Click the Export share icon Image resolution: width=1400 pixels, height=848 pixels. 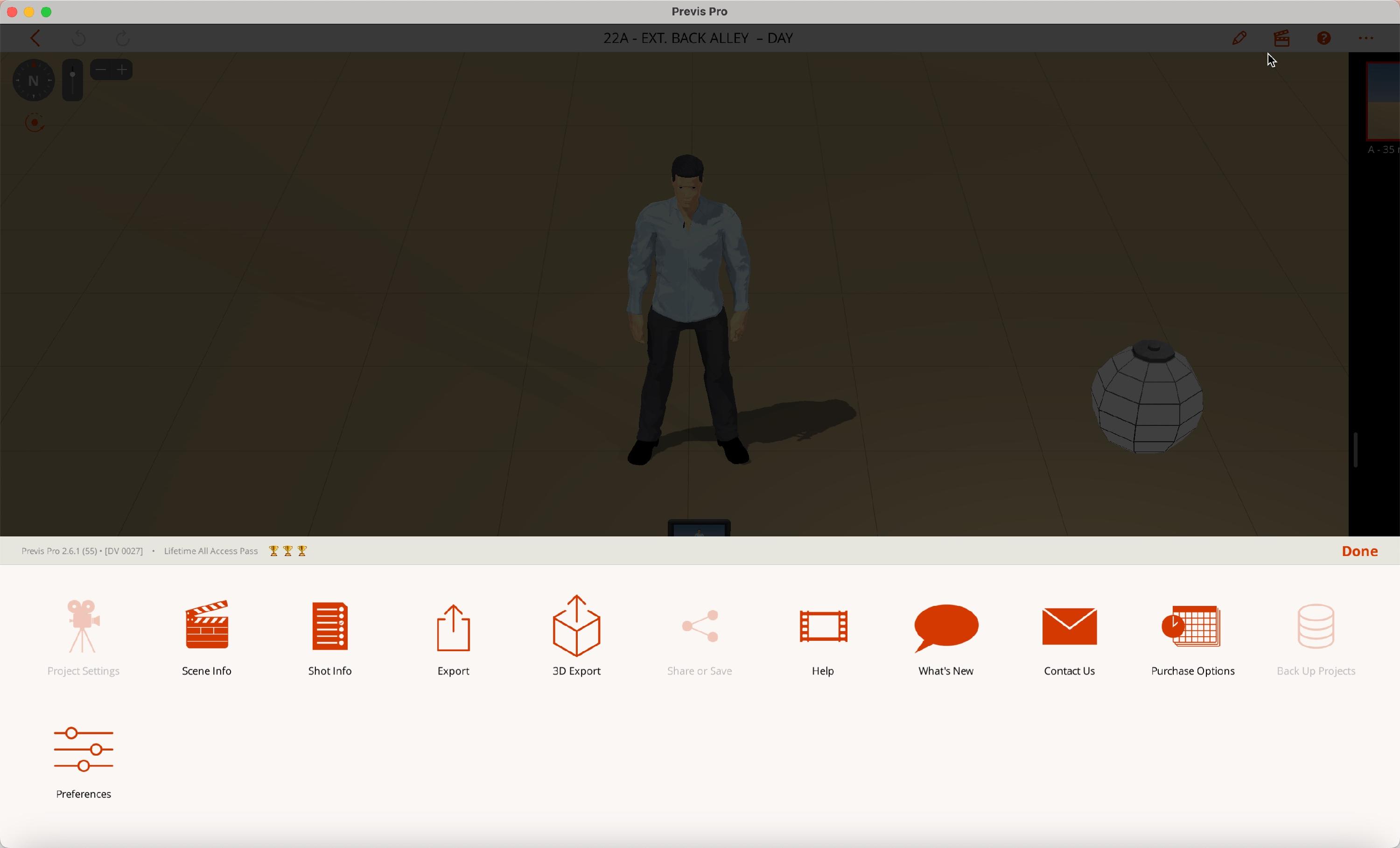tap(453, 628)
